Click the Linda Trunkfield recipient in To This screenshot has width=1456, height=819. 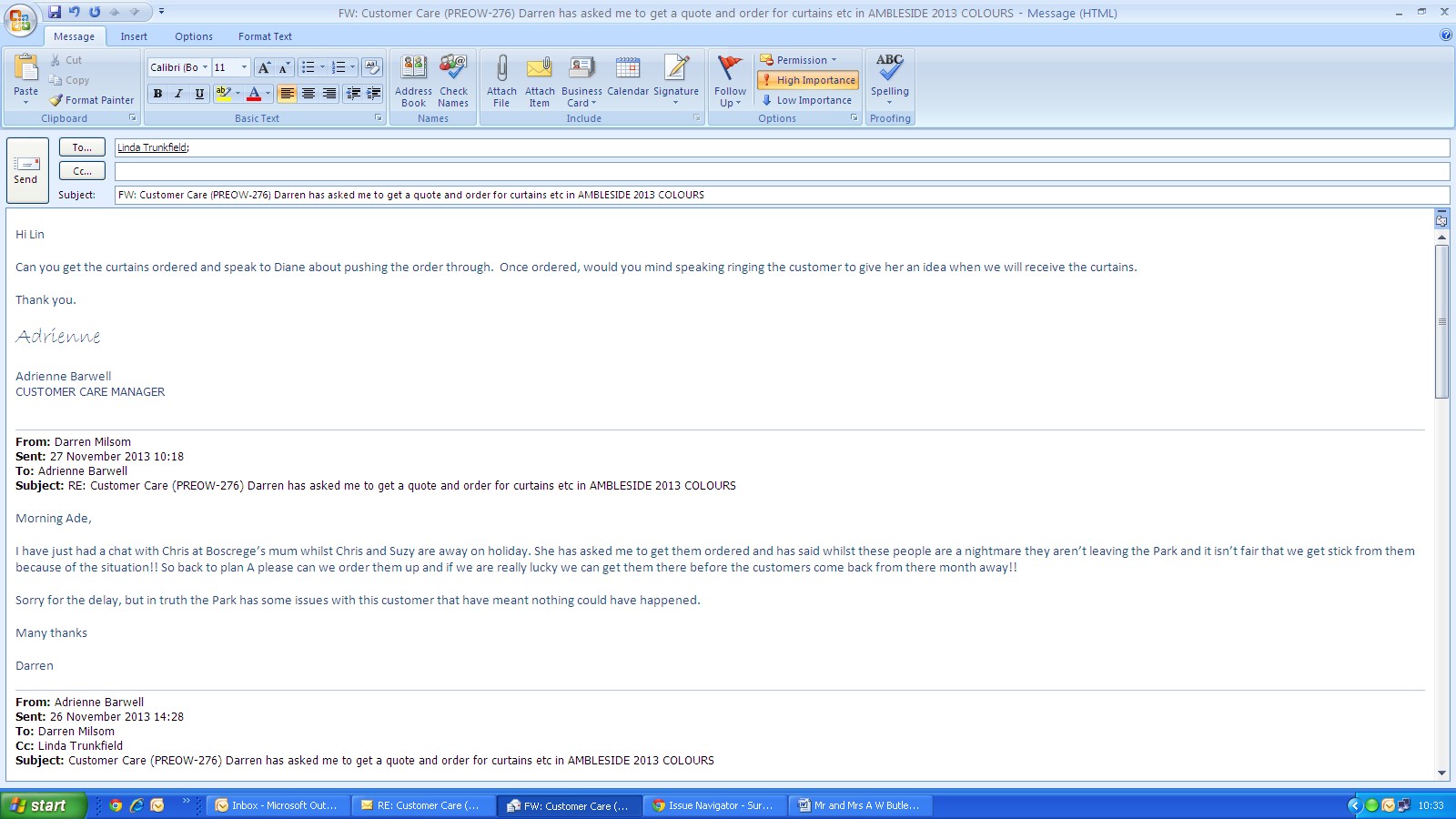153,147
